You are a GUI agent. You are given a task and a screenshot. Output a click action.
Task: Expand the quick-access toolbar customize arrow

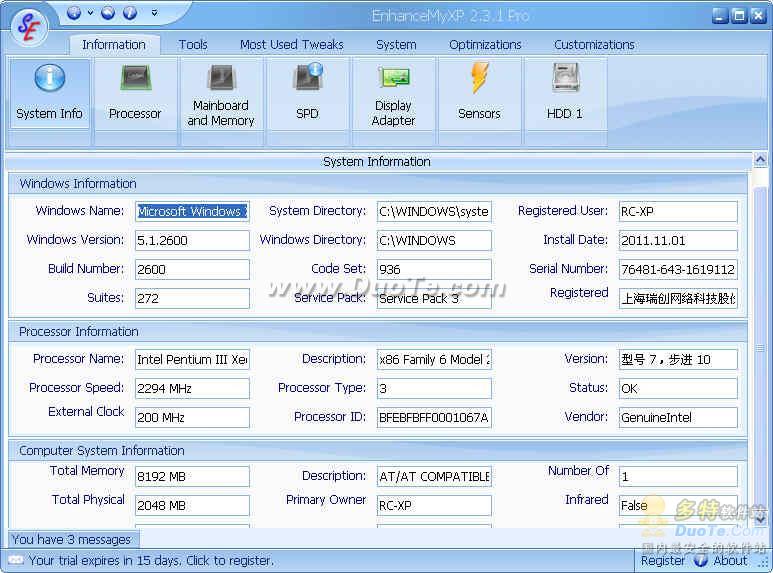point(154,13)
